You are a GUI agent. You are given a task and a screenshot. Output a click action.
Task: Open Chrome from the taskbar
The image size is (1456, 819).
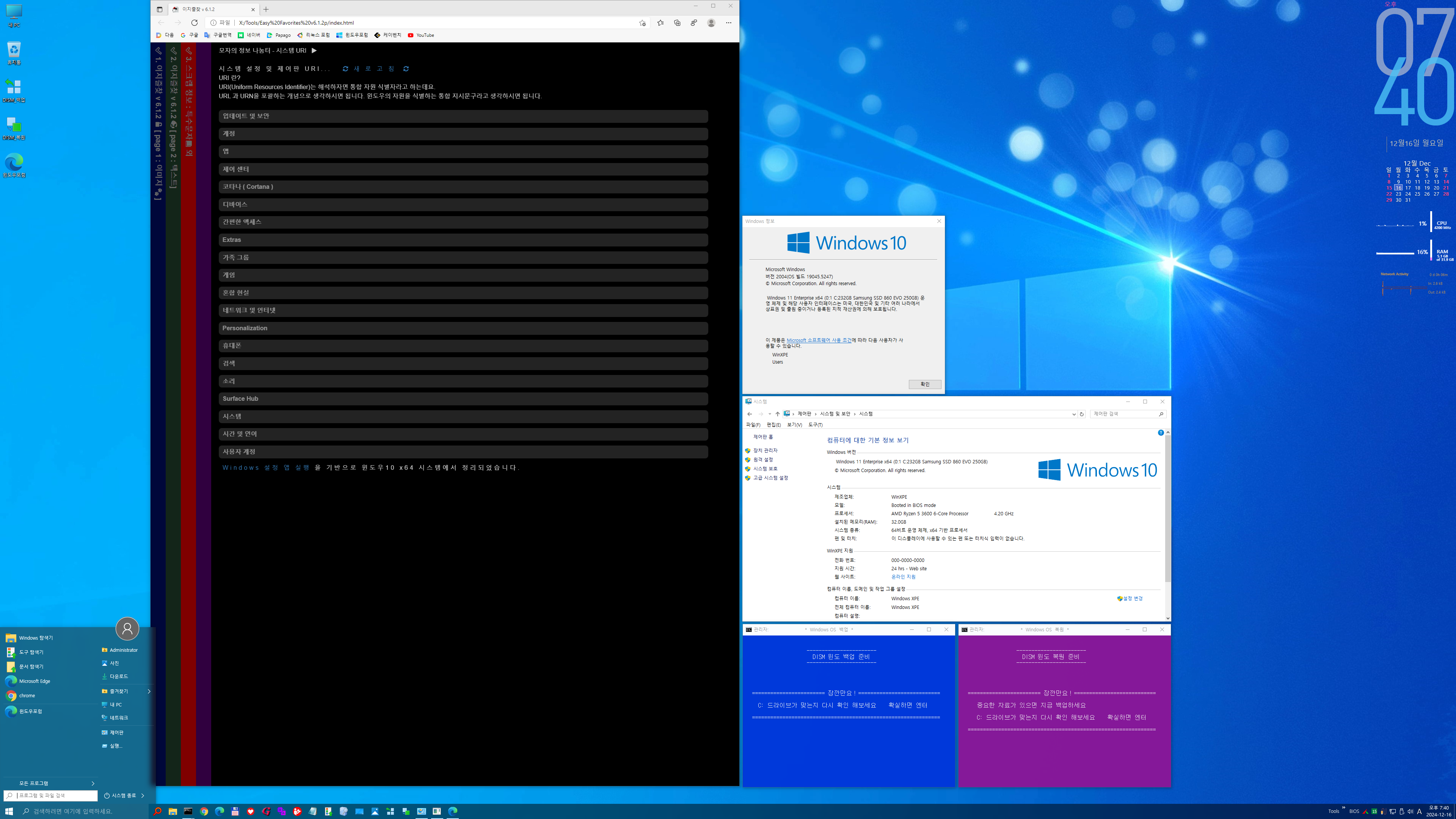point(204,811)
